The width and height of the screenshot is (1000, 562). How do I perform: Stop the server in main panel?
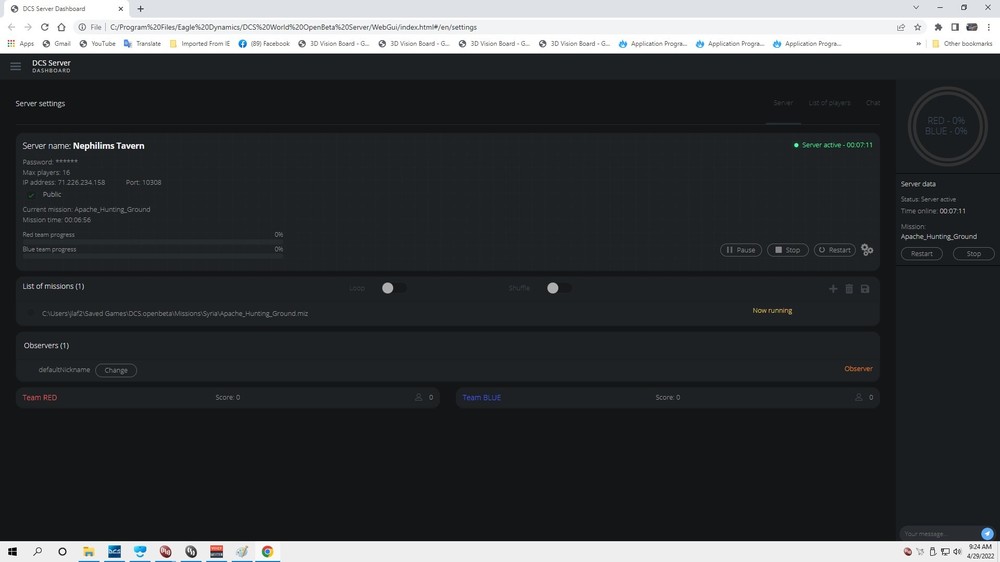(788, 250)
